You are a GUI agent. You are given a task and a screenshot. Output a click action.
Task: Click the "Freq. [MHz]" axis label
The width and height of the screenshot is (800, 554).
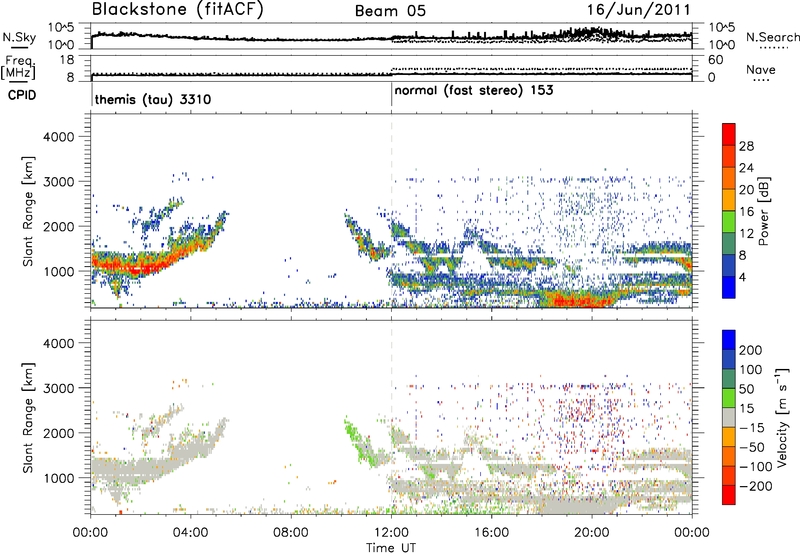18,67
